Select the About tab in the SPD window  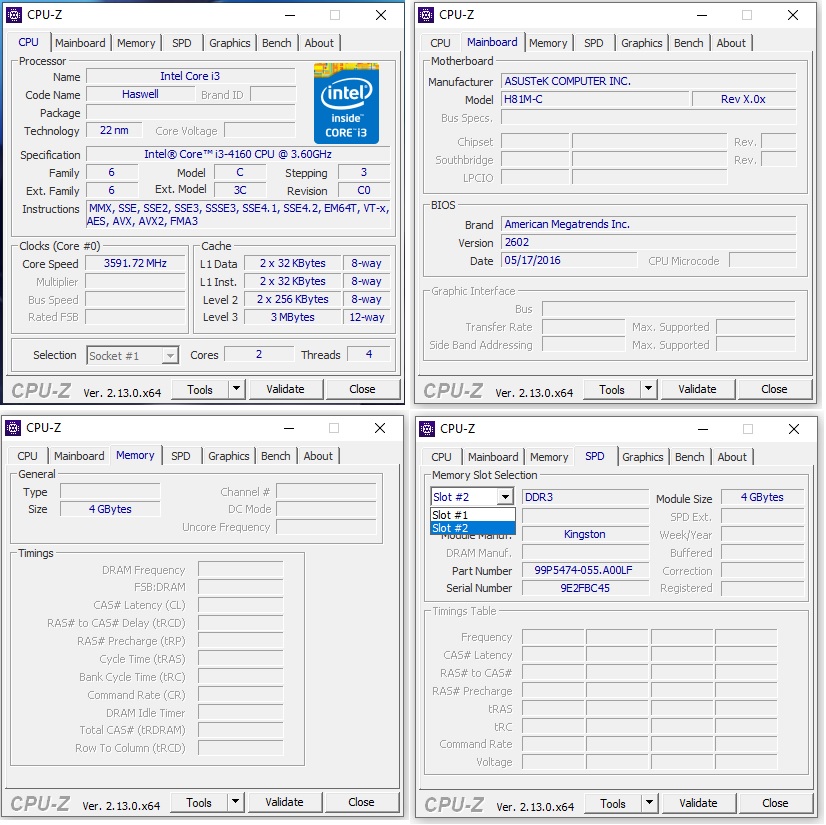pos(732,457)
